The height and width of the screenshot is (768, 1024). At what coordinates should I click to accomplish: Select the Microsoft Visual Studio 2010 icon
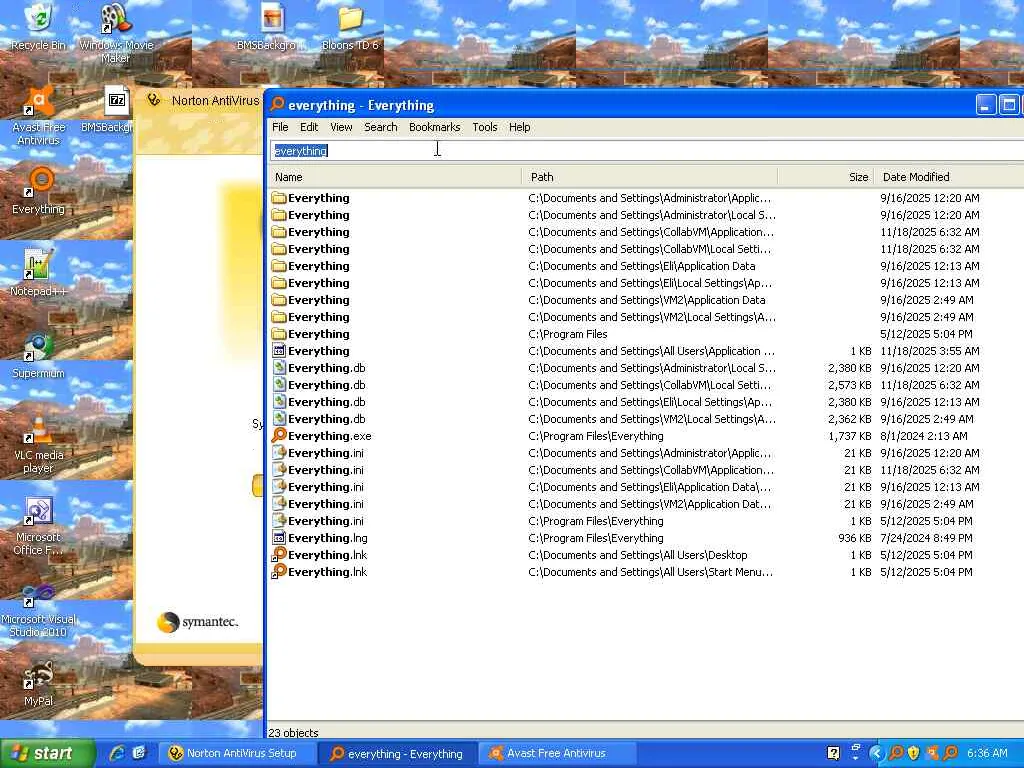pyautogui.click(x=39, y=609)
